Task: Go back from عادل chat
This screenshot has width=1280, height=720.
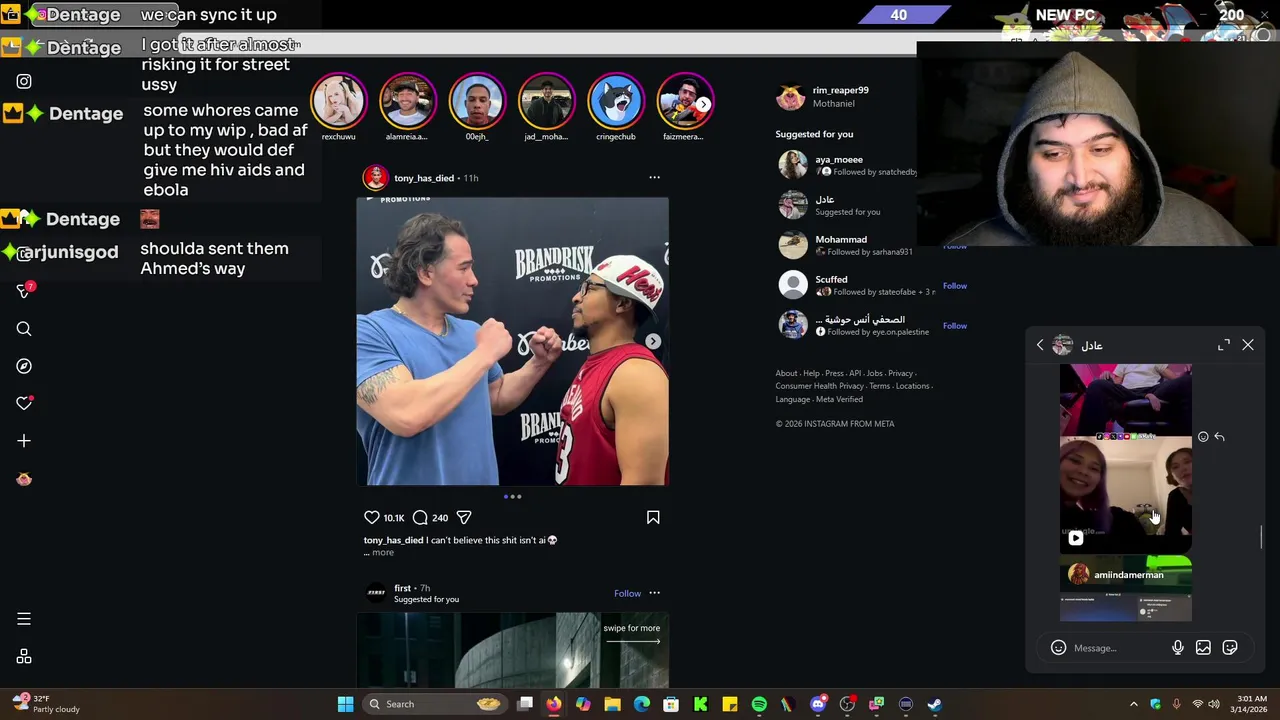Action: point(1040,345)
